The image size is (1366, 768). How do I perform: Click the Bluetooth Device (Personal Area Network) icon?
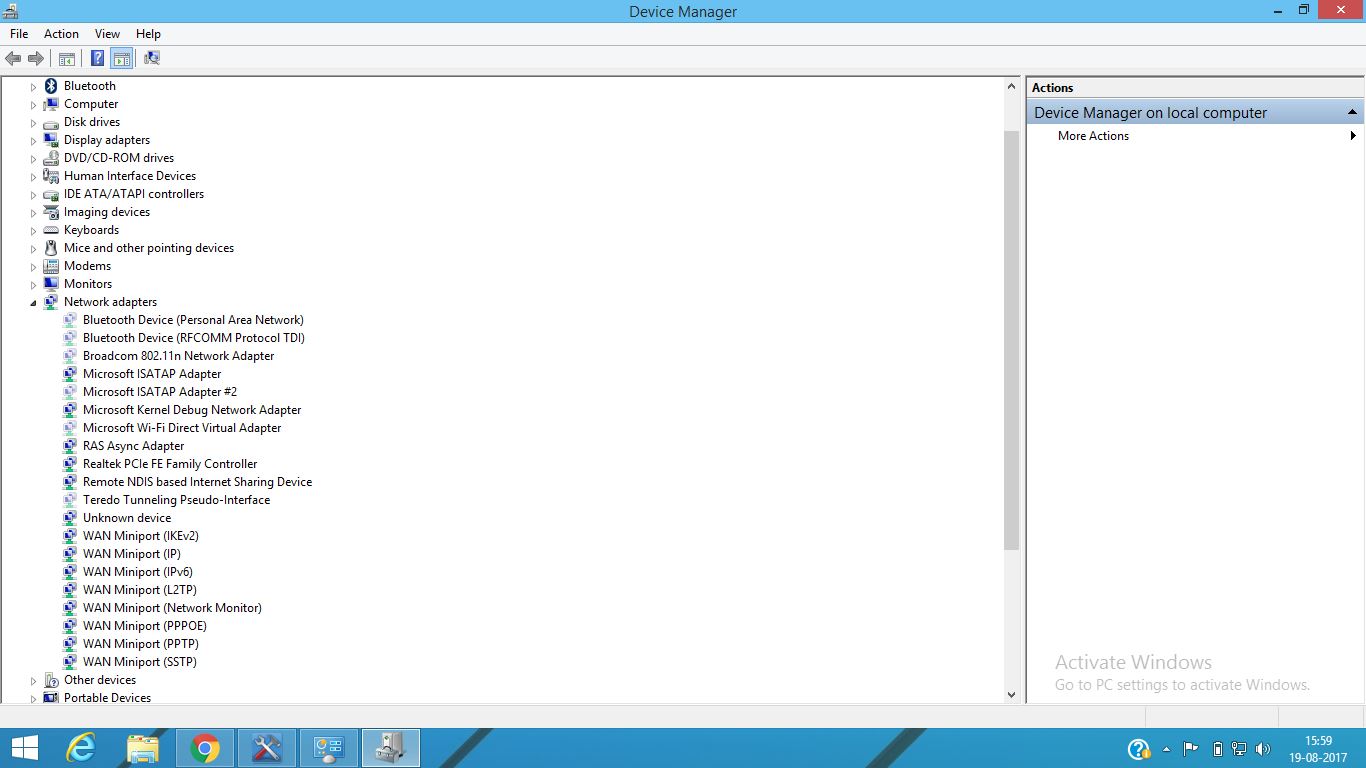pos(70,320)
